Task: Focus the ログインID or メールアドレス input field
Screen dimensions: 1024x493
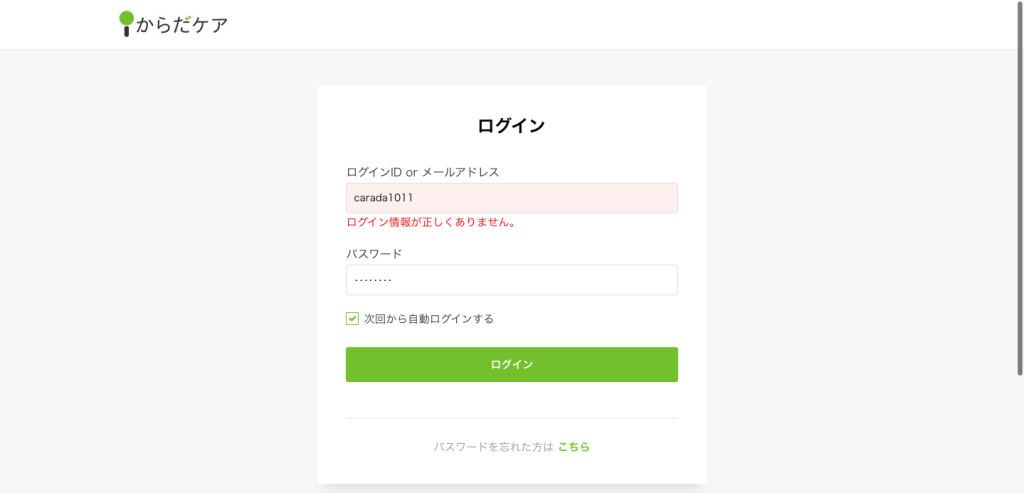Action: click(511, 198)
